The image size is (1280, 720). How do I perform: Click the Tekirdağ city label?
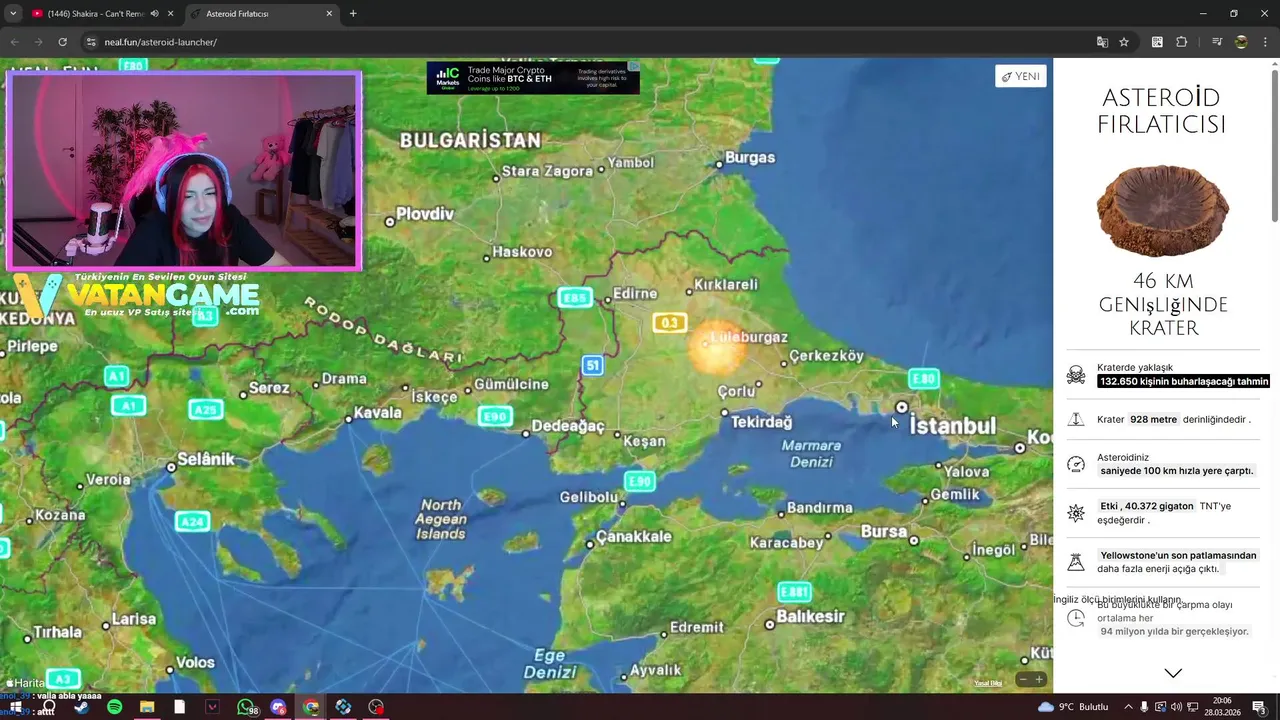(x=762, y=422)
